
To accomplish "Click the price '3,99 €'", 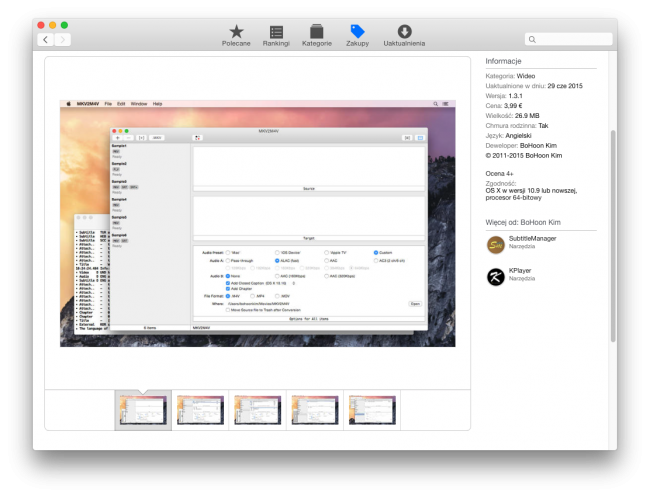I will (513, 106).
